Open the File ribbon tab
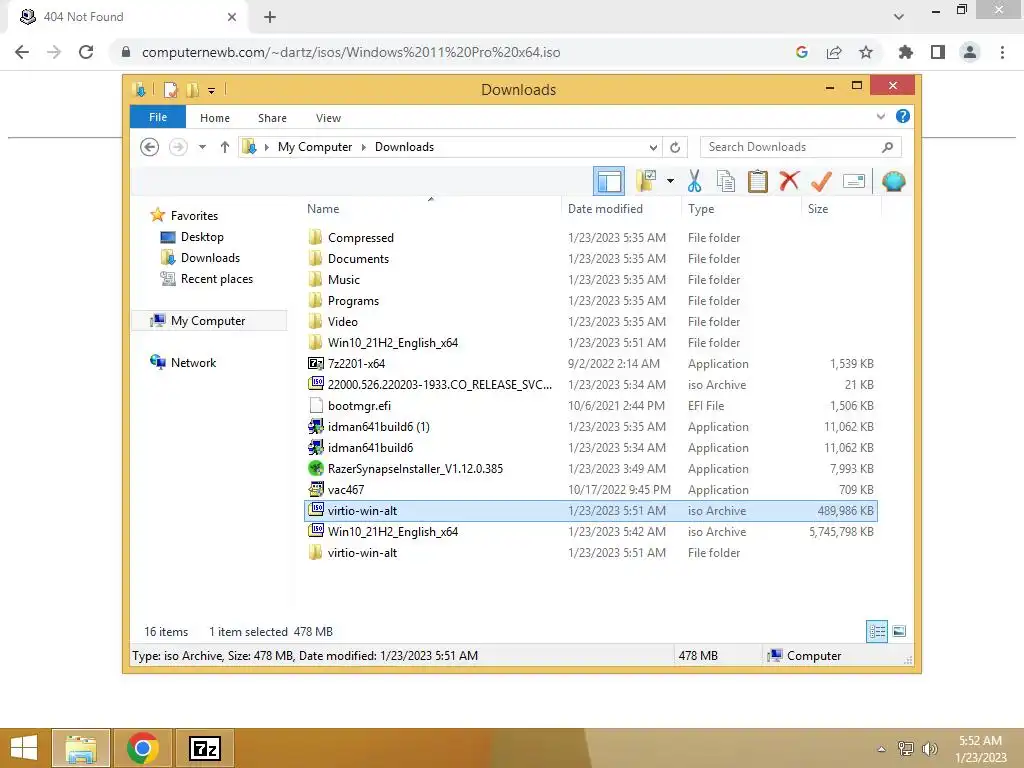This screenshot has height=768, width=1024. (x=158, y=117)
